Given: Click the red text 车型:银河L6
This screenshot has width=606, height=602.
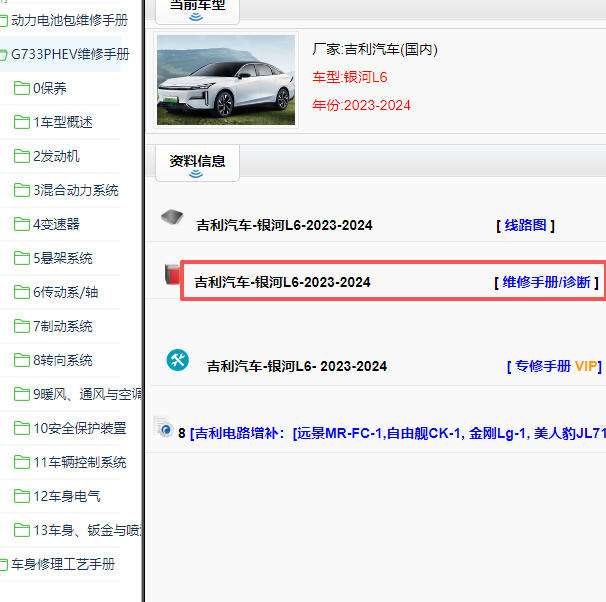Looking at the screenshot, I should pyautogui.click(x=350, y=77).
